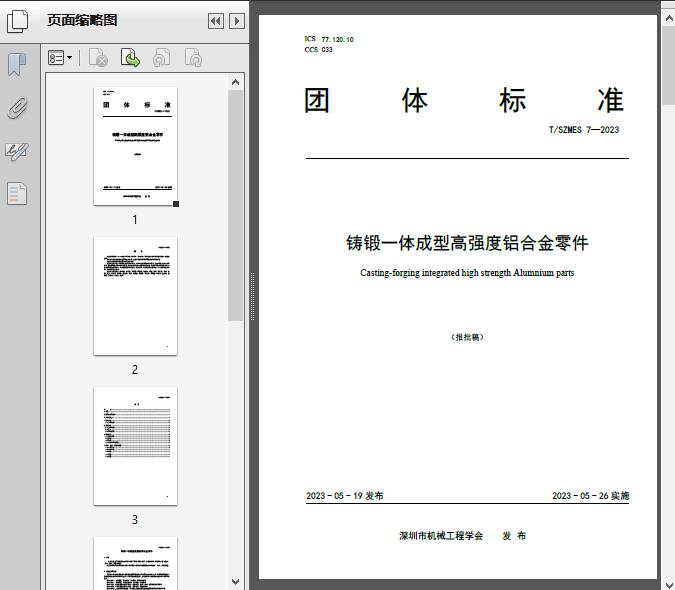Select page 1 thumbnail

tap(135, 146)
